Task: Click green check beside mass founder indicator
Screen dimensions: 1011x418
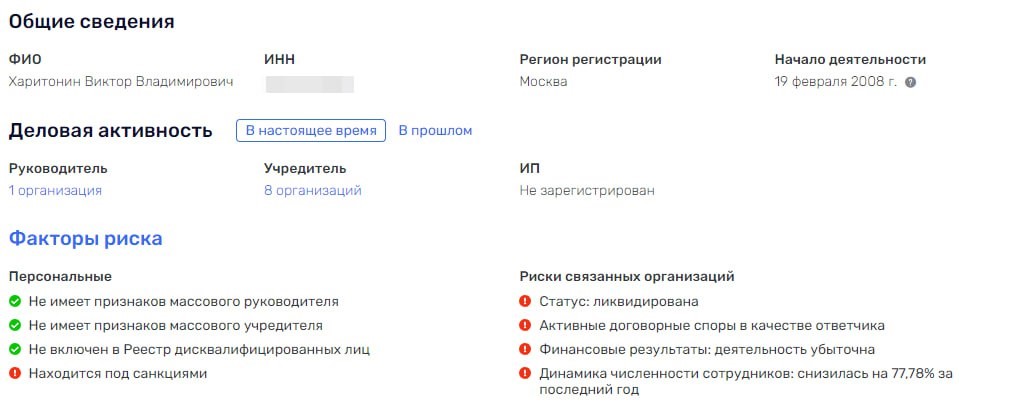Action: click(x=15, y=325)
